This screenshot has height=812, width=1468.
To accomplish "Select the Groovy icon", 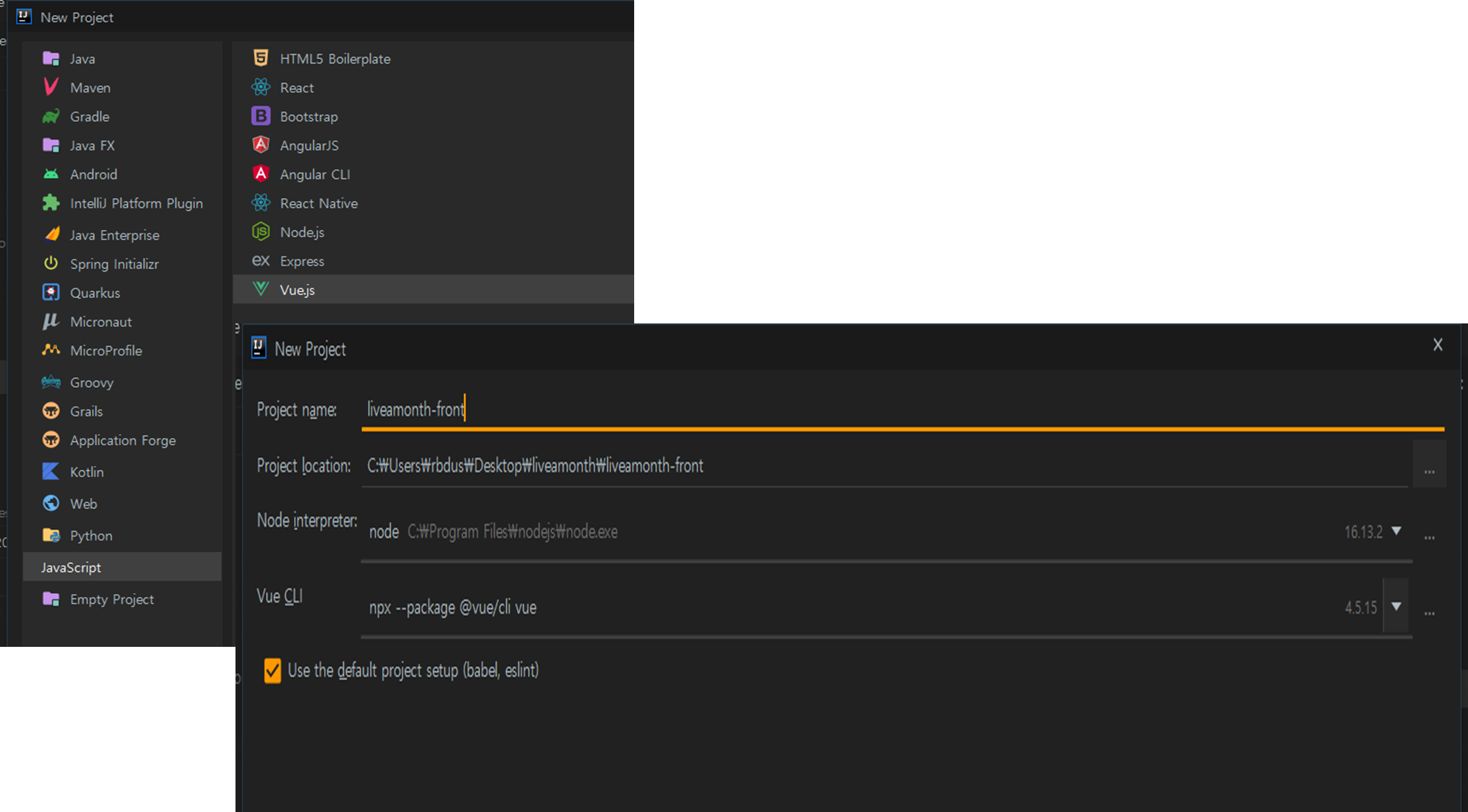I will click(51, 382).
